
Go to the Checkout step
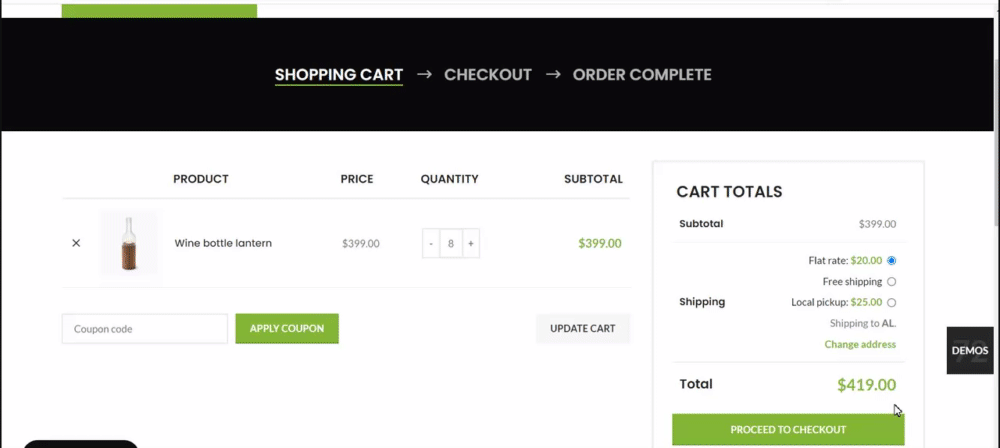tap(488, 75)
